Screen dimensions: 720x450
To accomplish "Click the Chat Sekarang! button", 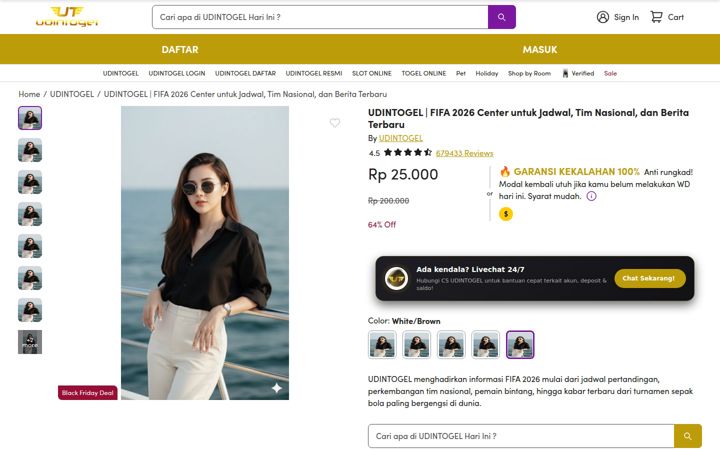I will (650, 278).
